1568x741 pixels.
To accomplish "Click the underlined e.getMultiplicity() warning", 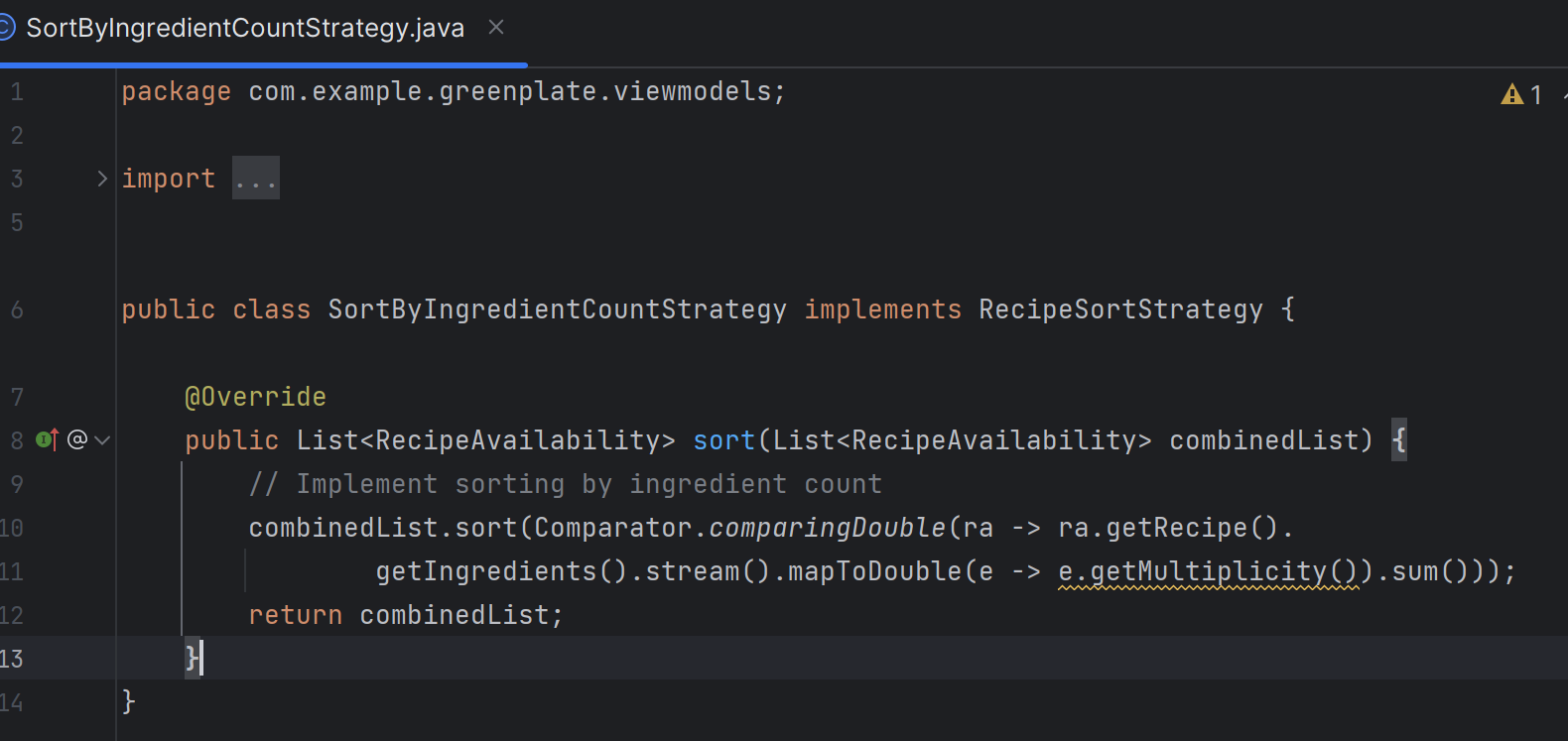I will pyautogui.click(x=1209, y=571).
